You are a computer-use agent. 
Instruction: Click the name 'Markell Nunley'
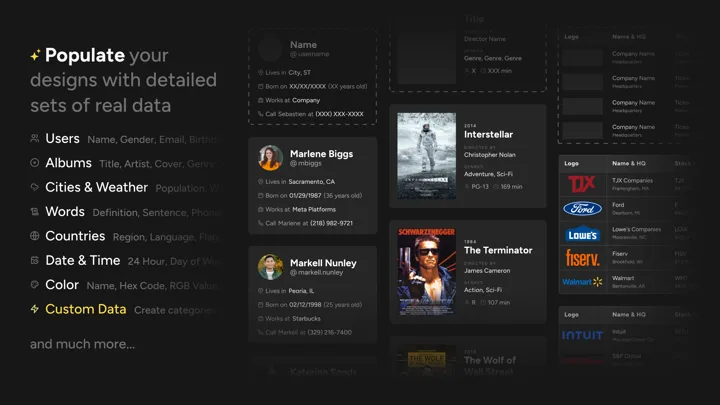click(323, 263)
